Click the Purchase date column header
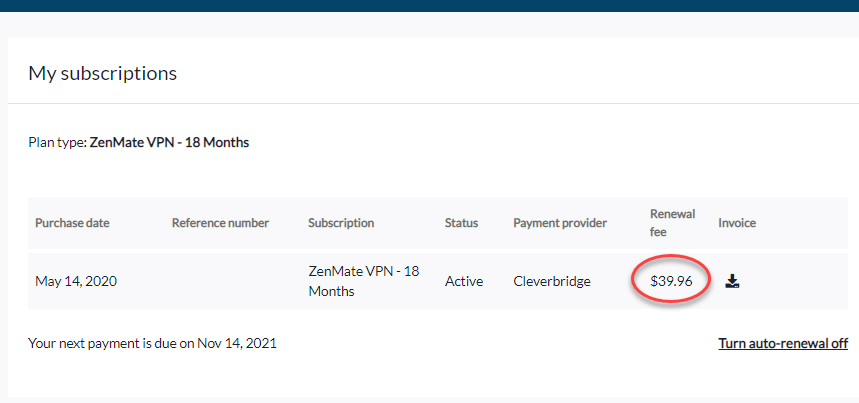Screen dimensions: 859x403 (72, 223)
